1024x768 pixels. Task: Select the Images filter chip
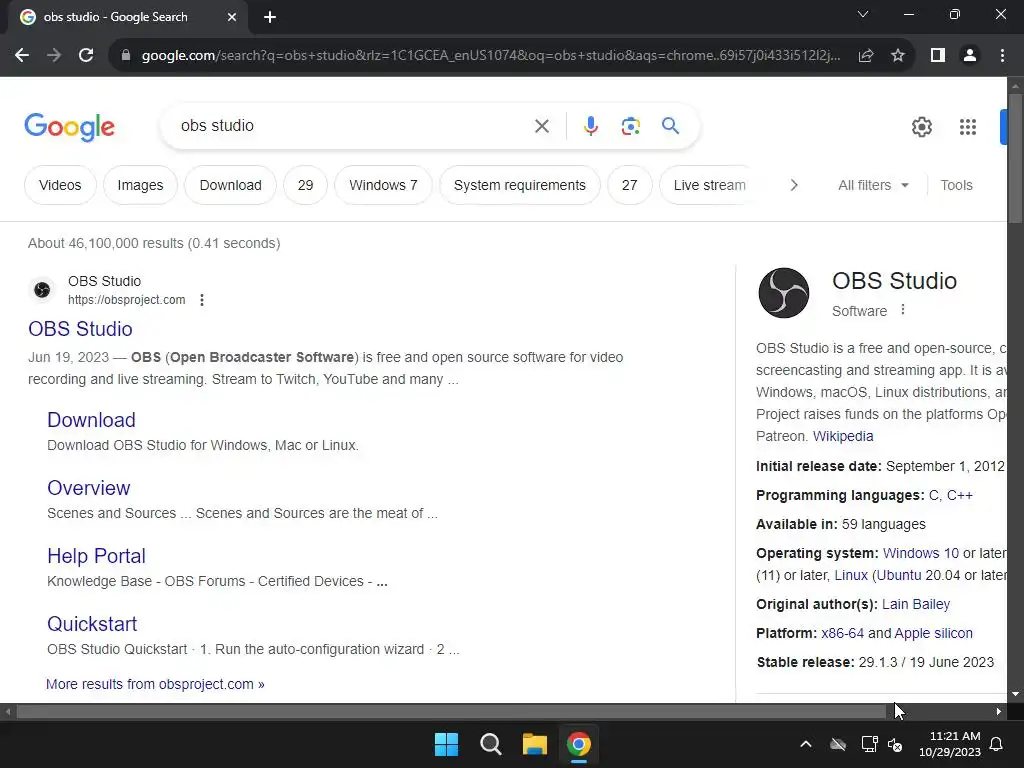coord(140,185)
